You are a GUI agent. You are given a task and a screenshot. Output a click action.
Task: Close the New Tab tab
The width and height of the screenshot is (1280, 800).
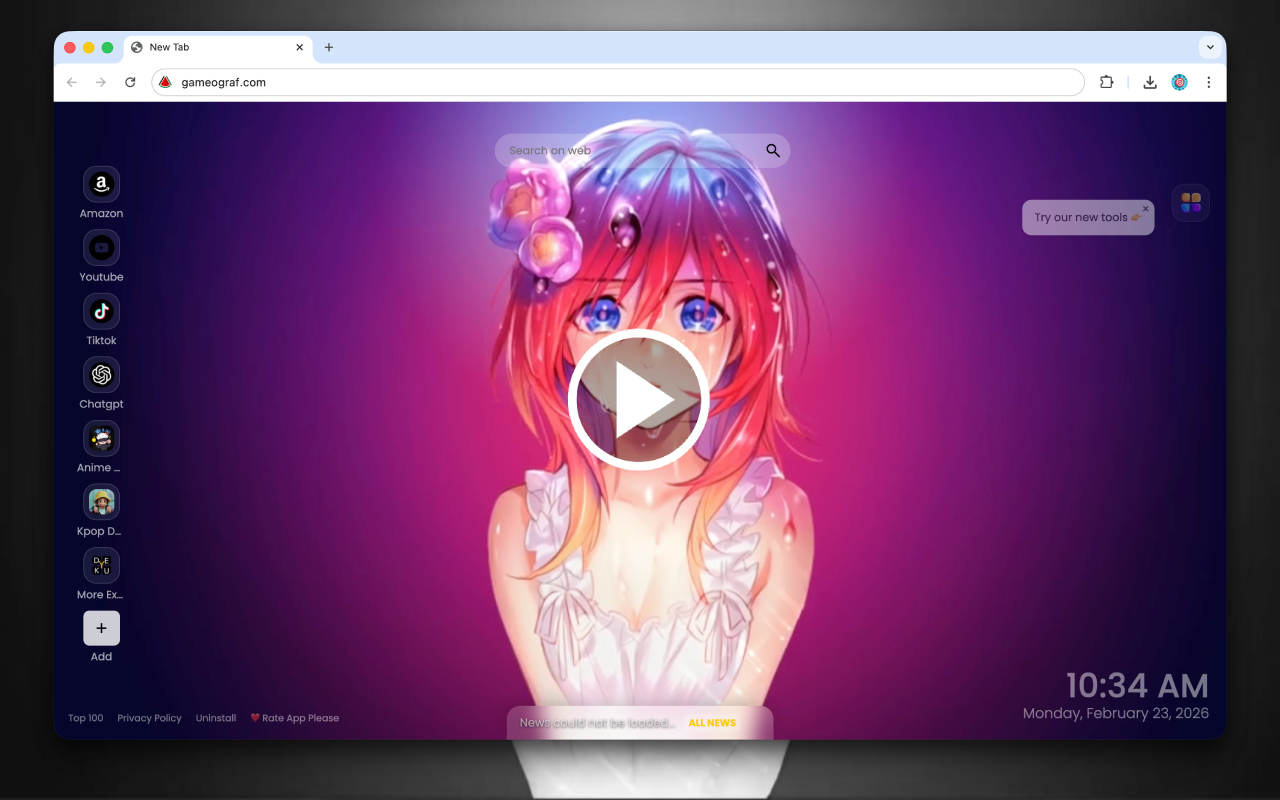point(299,47)
